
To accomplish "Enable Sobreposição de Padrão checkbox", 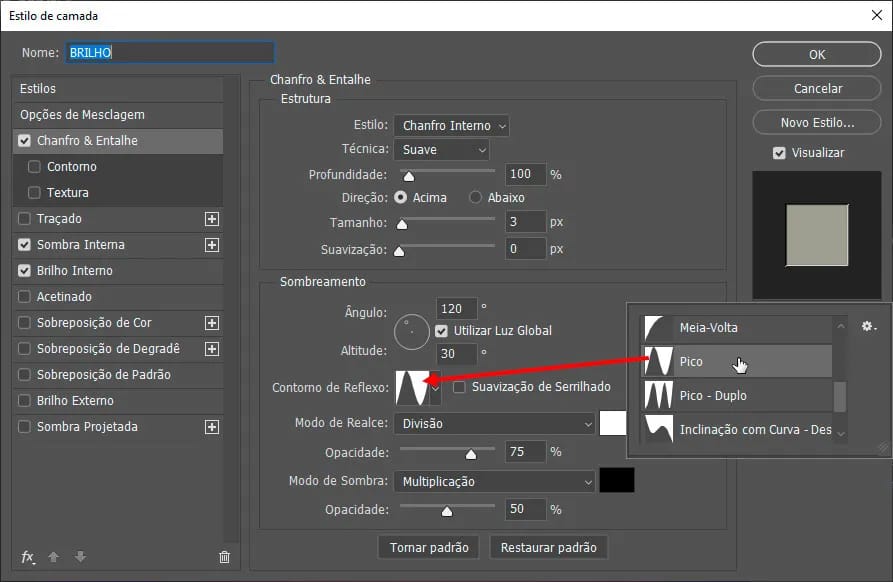I will click(24, 375).
